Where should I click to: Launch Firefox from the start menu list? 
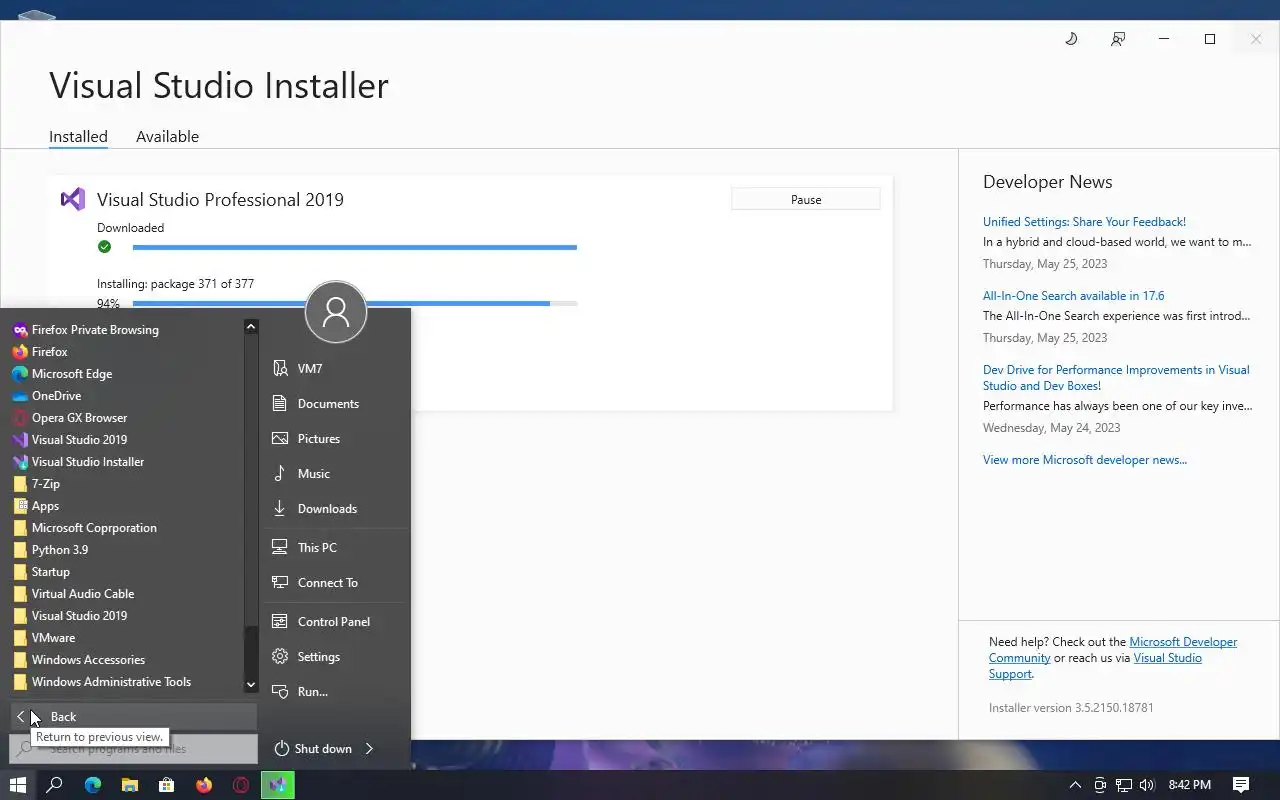pos(126,352)
